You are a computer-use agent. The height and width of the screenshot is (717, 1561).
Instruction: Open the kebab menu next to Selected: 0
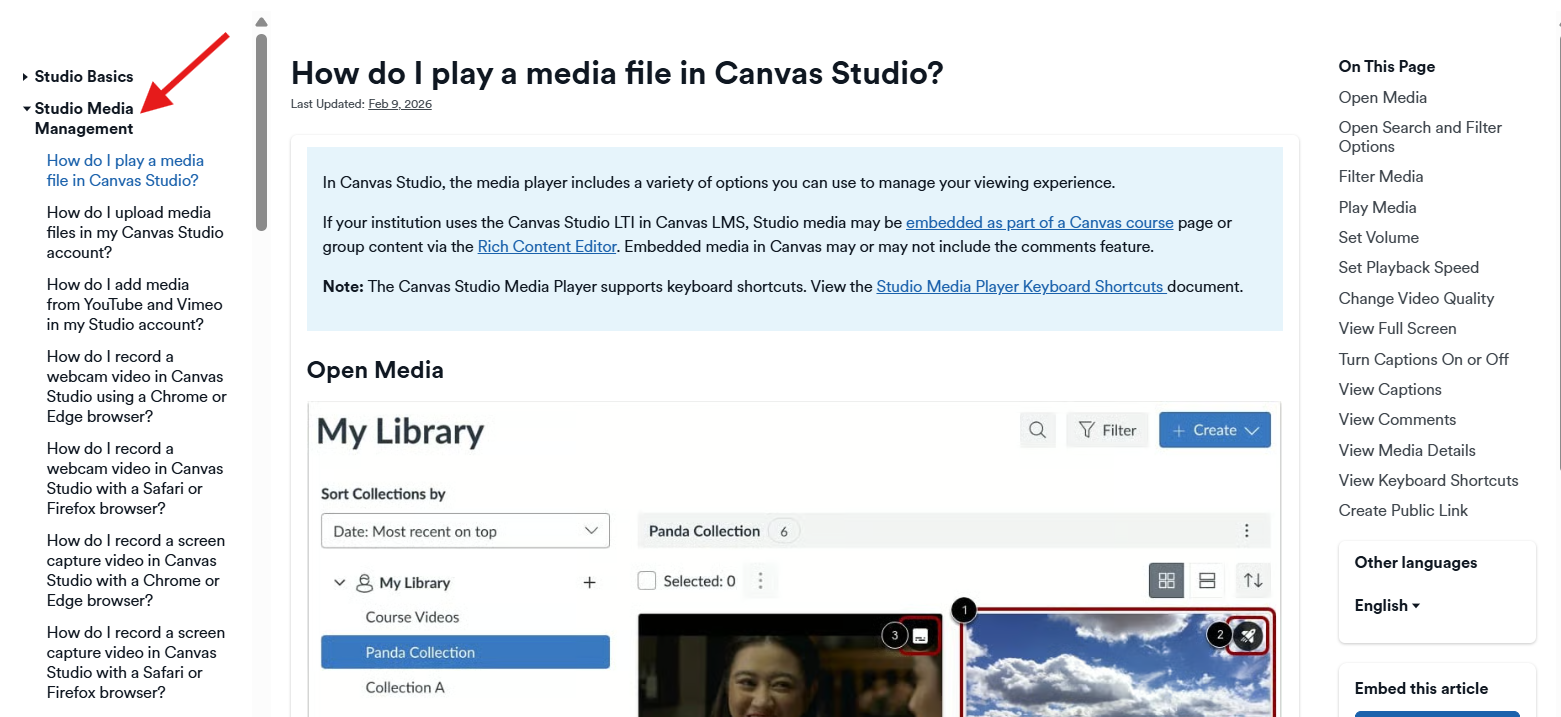click(760, 581)
